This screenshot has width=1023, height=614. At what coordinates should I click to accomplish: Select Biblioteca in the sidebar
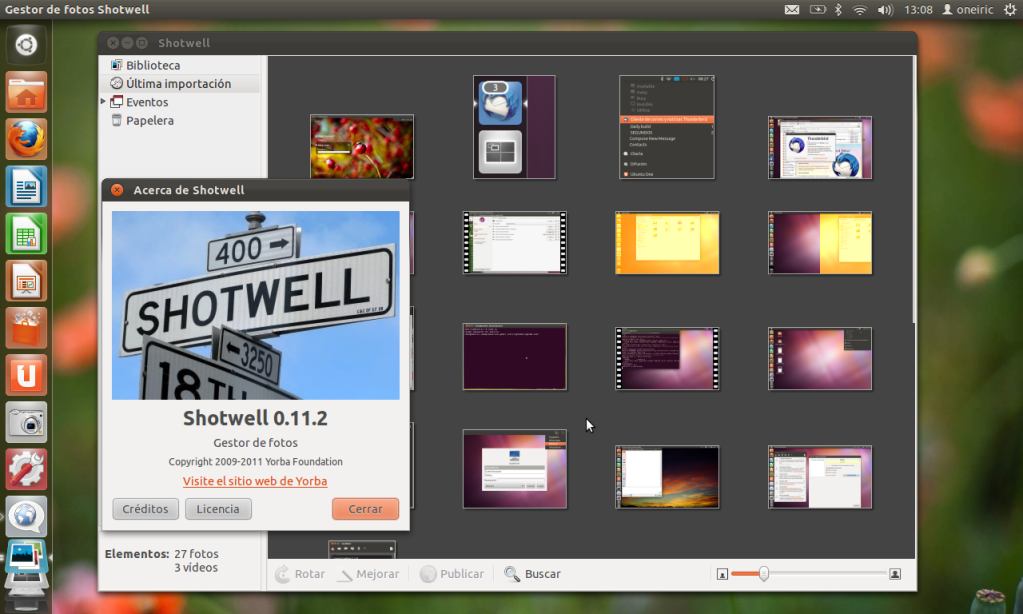click(152, 65)
